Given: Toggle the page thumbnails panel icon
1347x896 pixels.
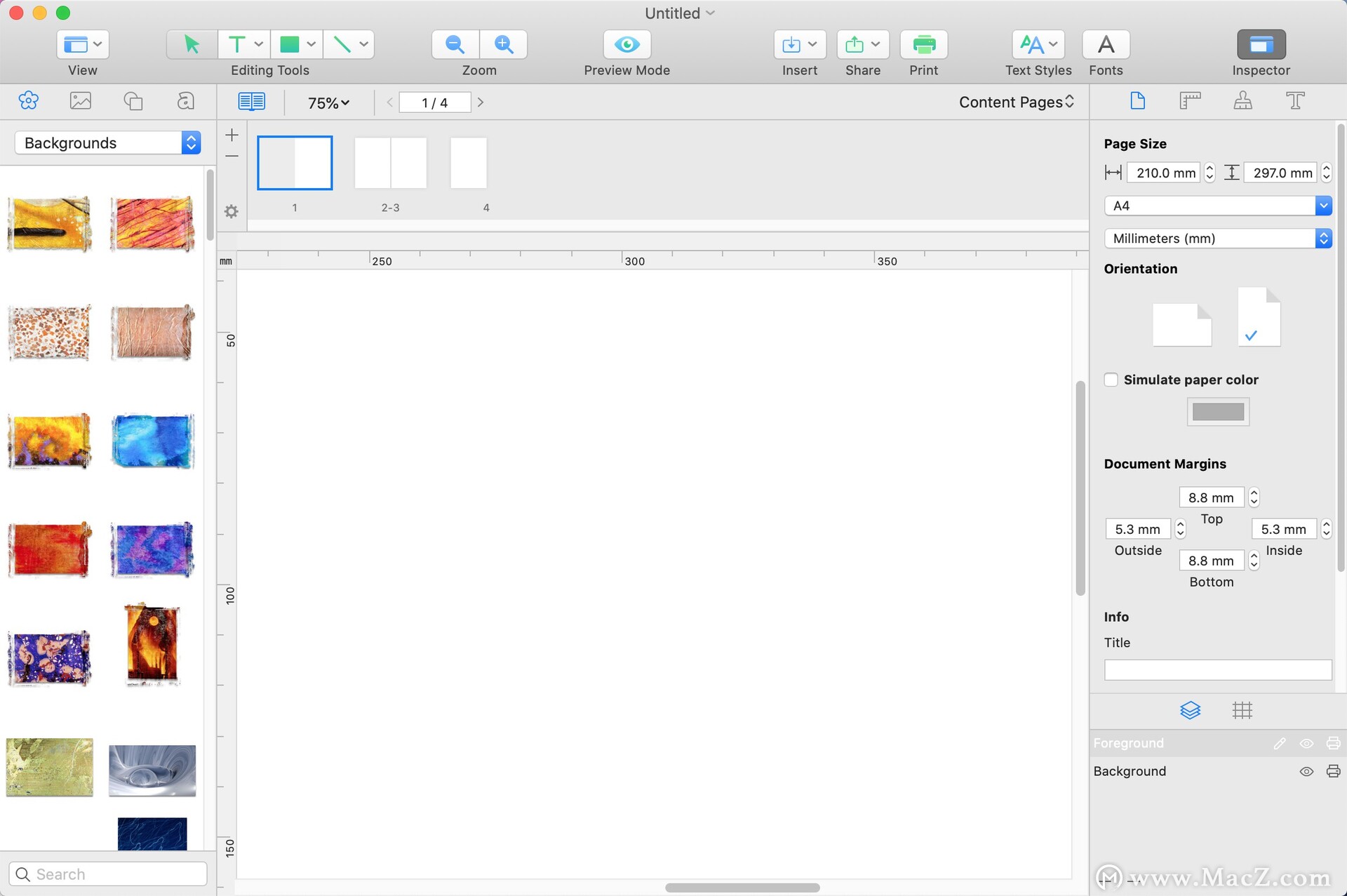Looking at the screenshot, I should point(251,102).
